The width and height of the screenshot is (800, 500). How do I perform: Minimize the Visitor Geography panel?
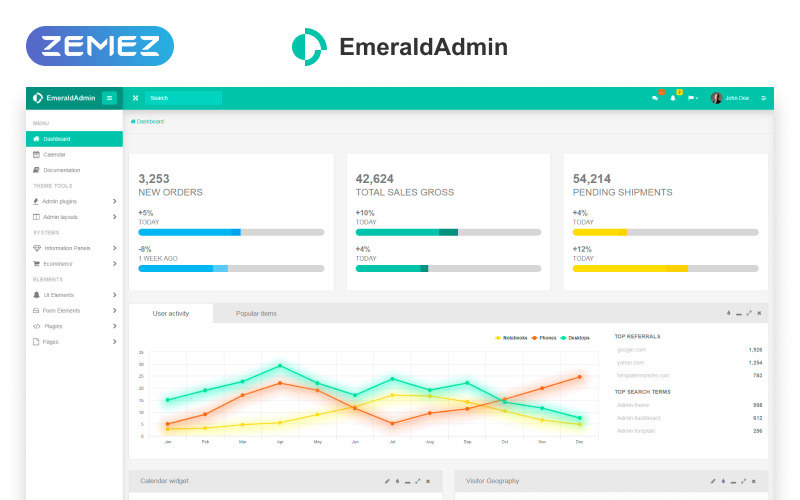pos(733,482)
